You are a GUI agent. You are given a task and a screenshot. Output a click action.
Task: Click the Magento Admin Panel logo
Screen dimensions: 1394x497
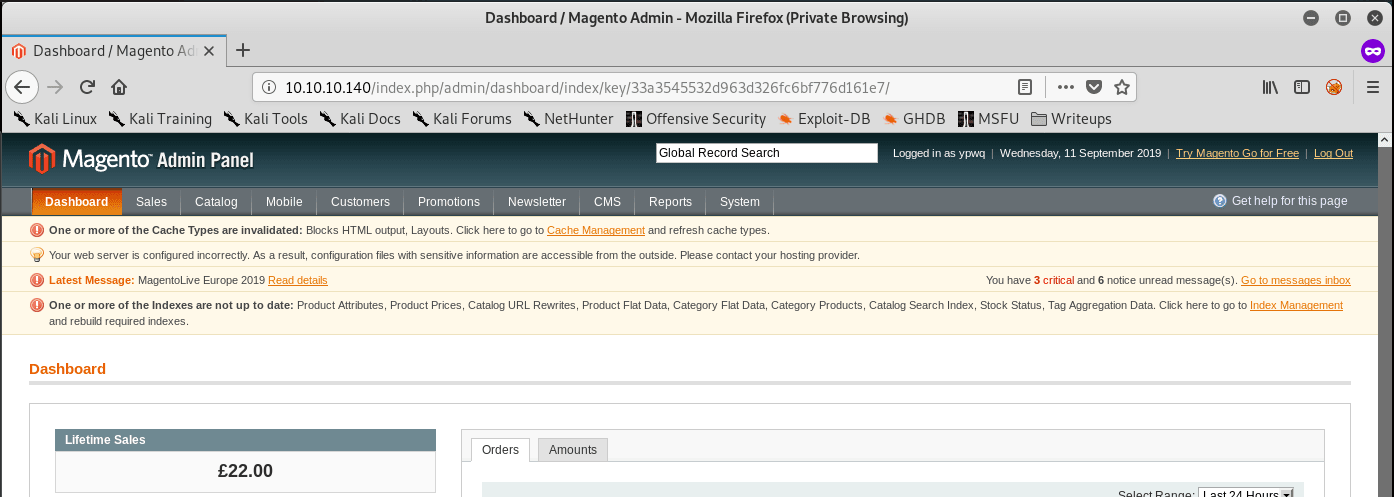(141, 159)
